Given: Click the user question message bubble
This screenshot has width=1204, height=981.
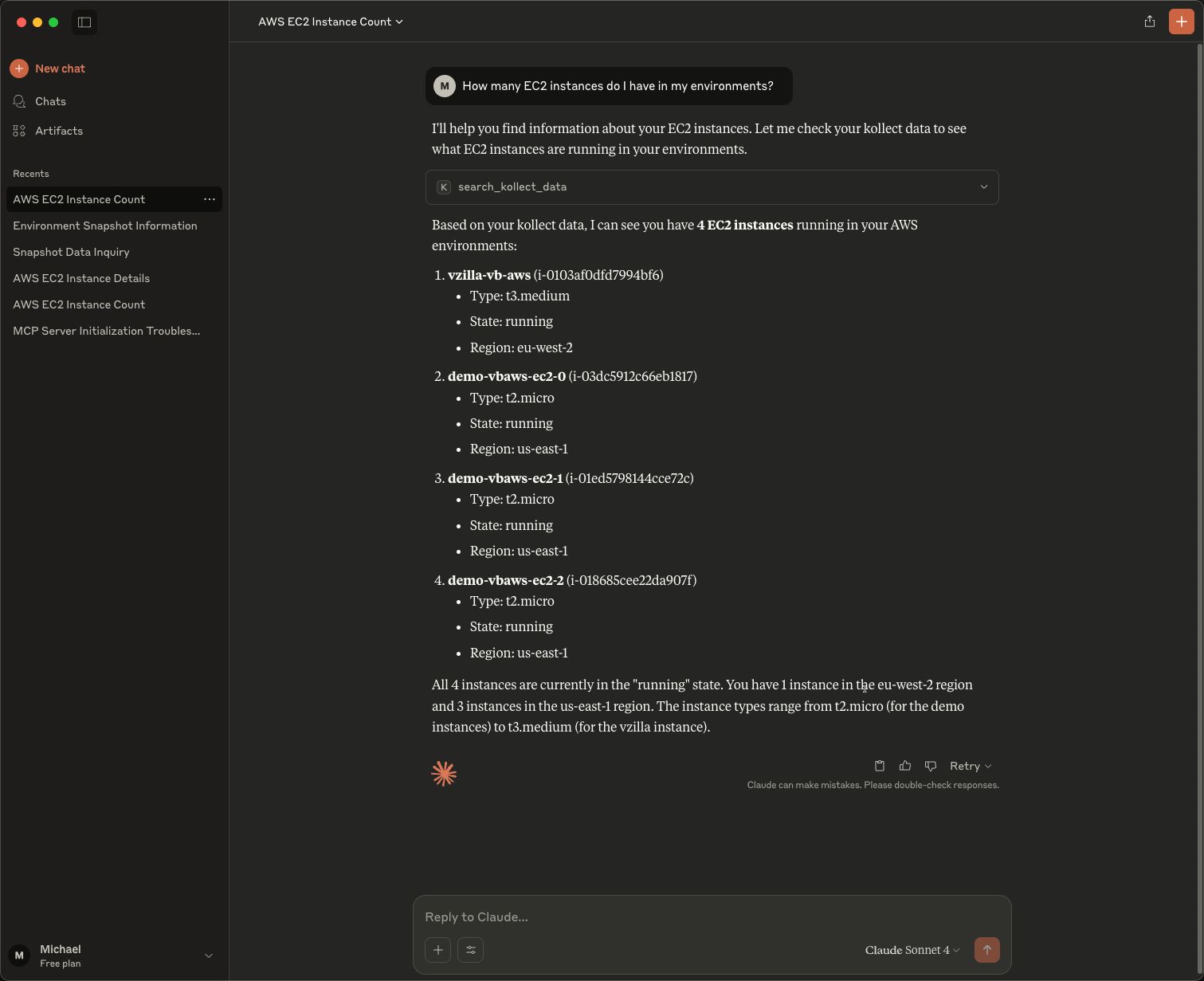Looking at the screenshot, I should pos(609,86).
